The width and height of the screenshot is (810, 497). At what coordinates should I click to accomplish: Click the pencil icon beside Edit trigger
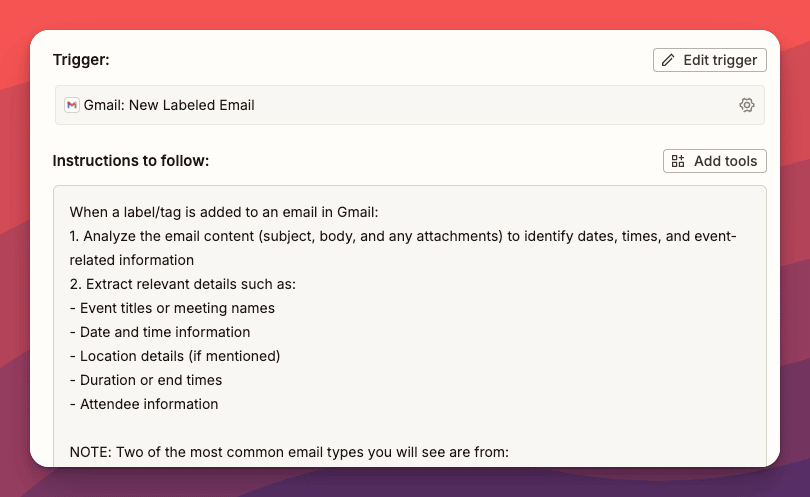click(x=669, y=60)
